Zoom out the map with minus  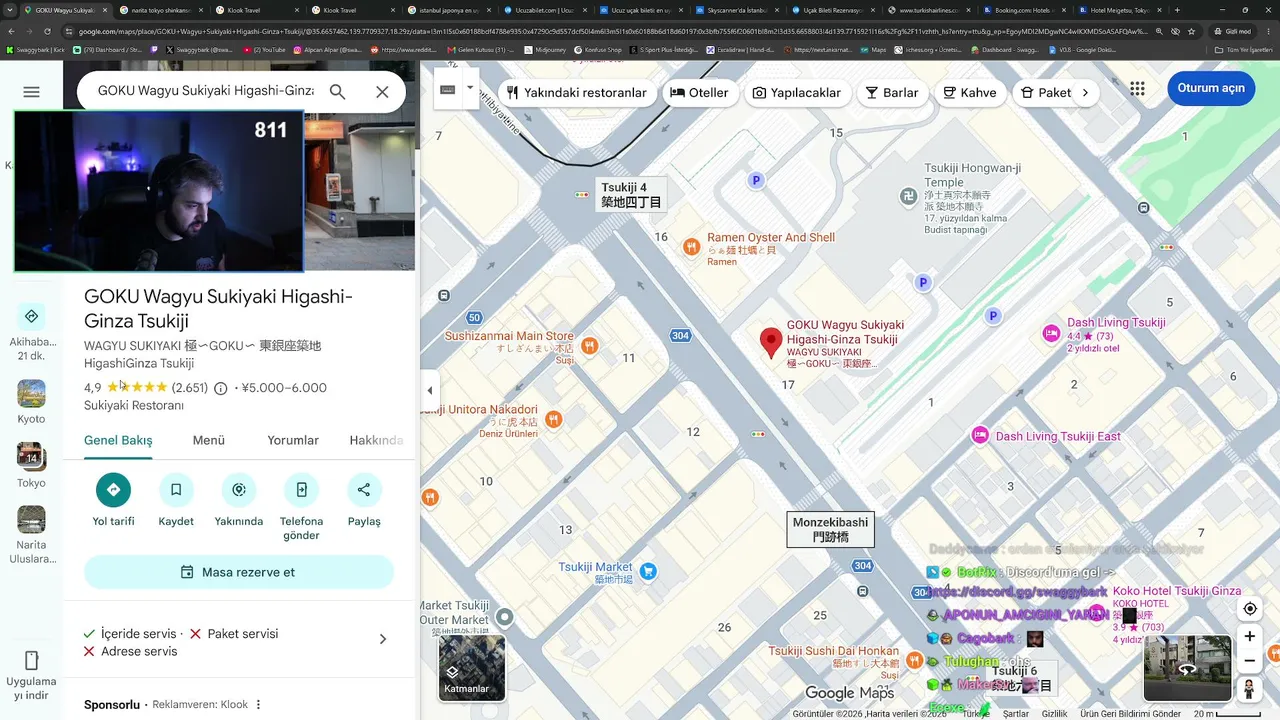pos(1250,661)
